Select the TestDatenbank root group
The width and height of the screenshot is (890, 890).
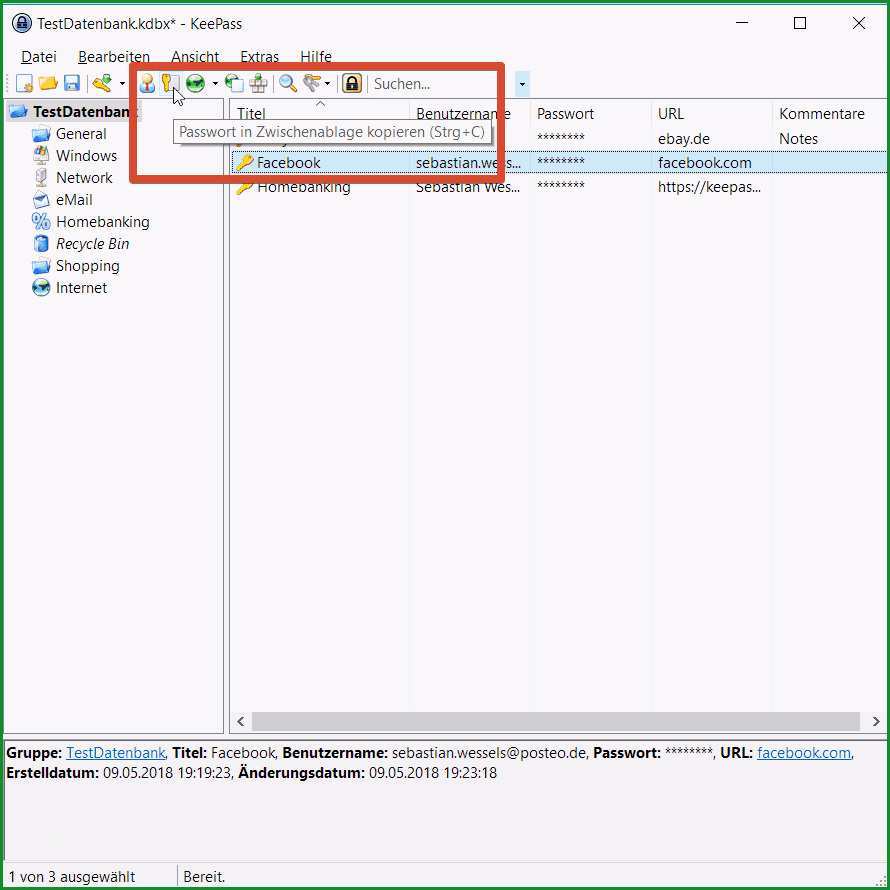click(81, 112)
